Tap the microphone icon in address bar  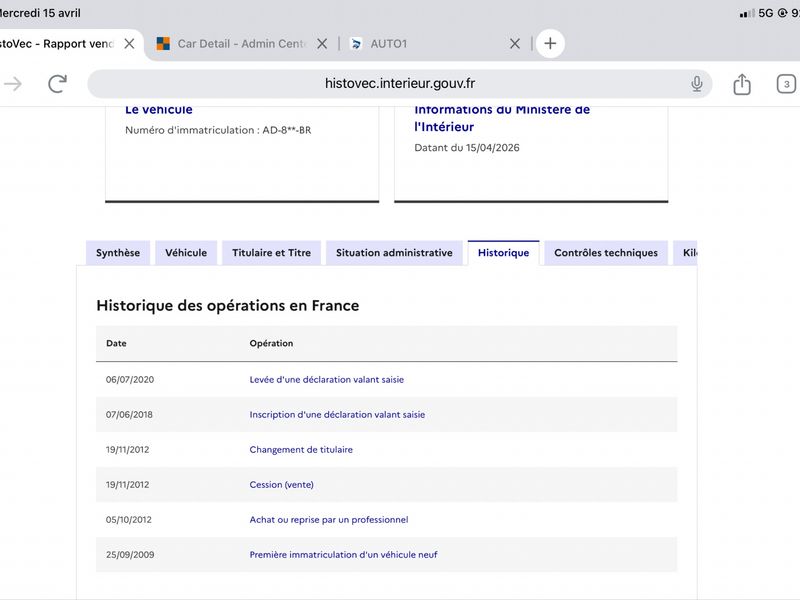click(696, 84)
